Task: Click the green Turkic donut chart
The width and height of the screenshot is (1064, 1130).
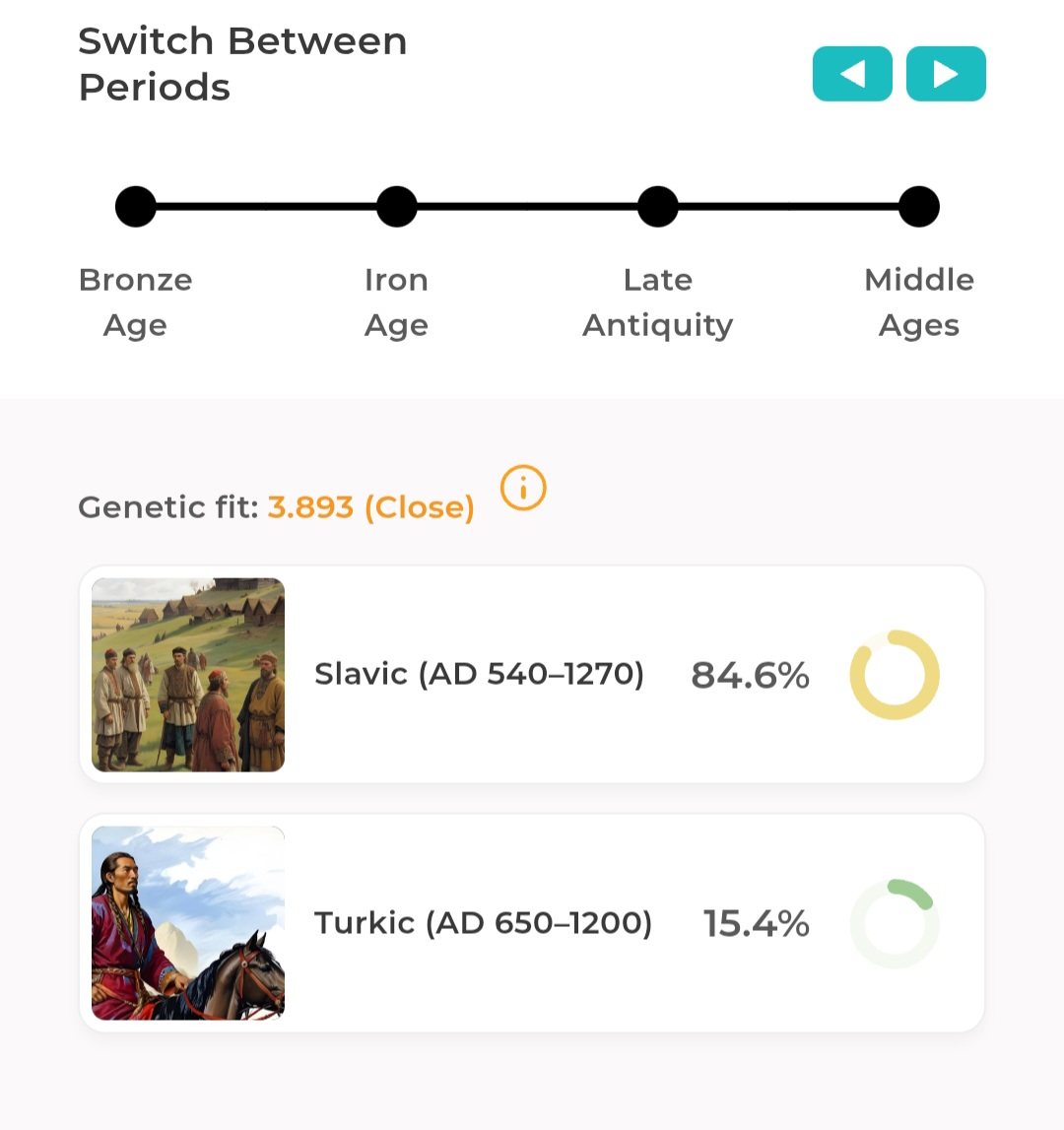Action: (x=895, y=923)
